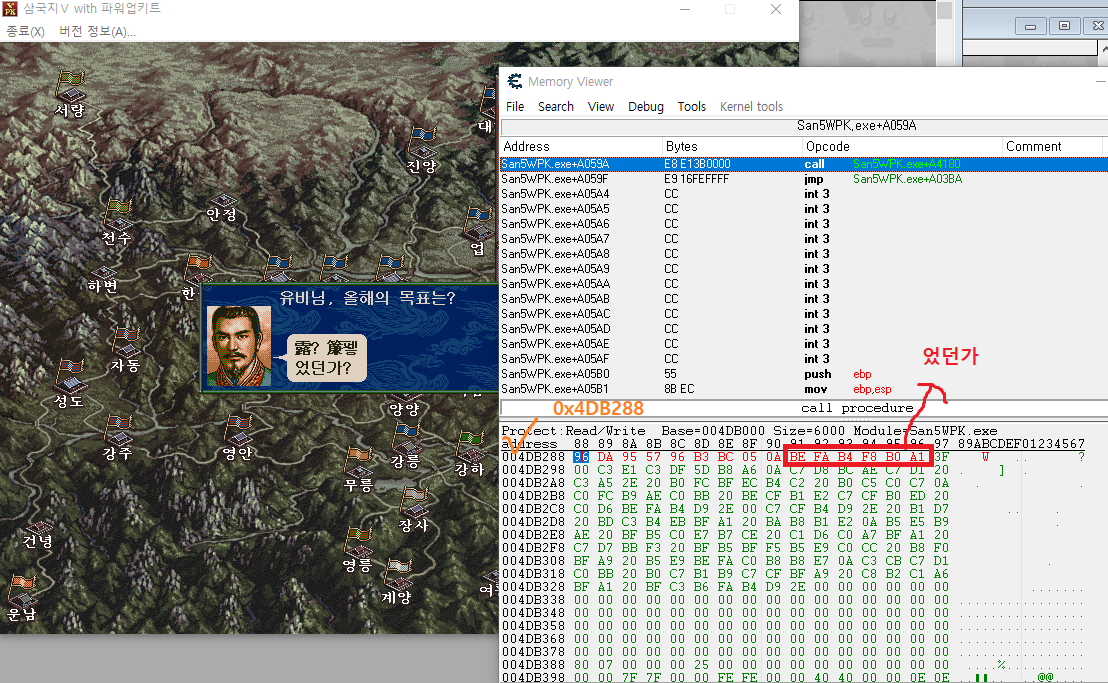Viewport: 1108px width, 683px height.
Task: Select disassembler row San5WPK.exe+A05B1 mov ebp,esp
Action: coord(804,388)
